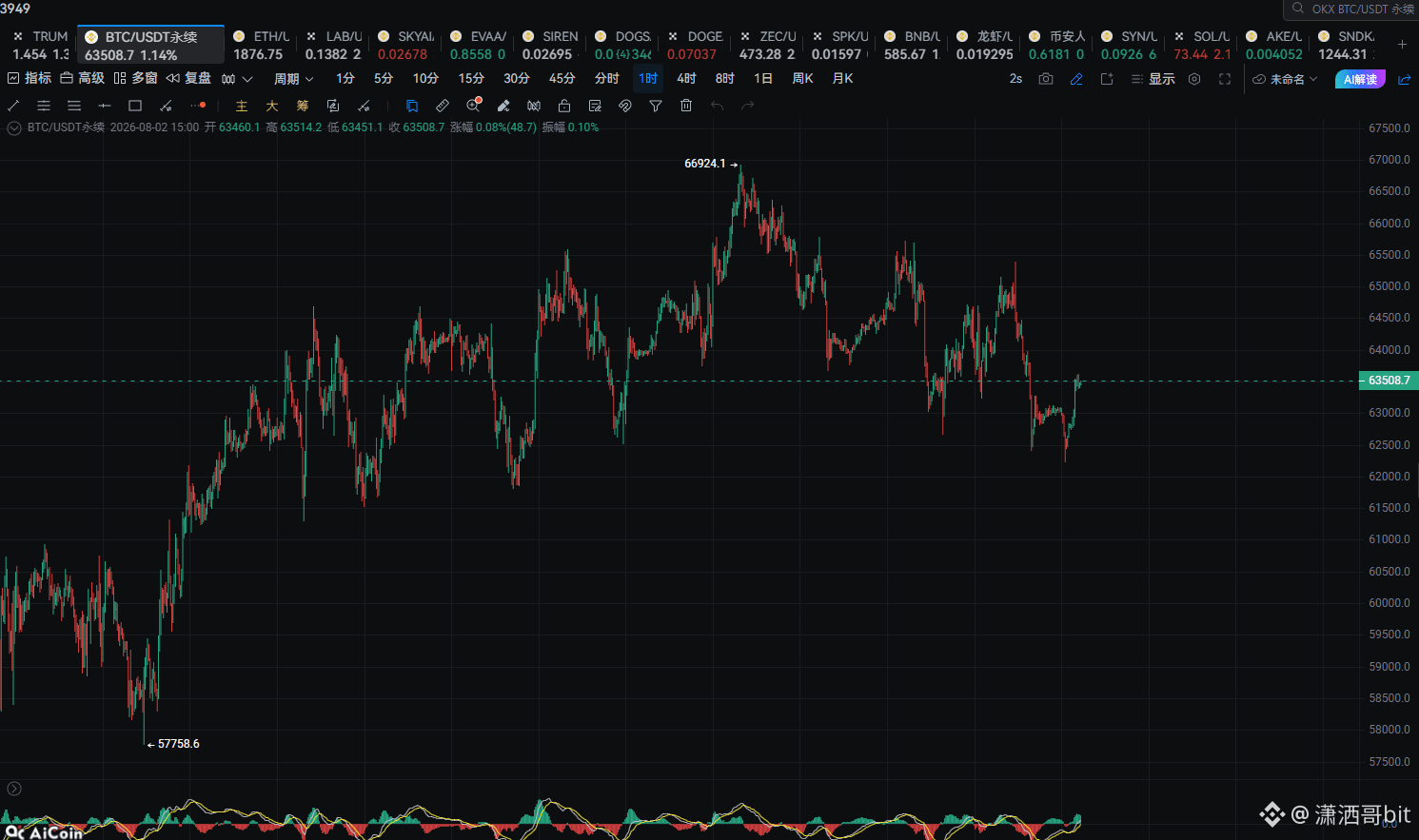The height and width of the screenshot is (840, 1419).
Task: Enter fullscreen chart mode
Action: tap(1225, 79)
